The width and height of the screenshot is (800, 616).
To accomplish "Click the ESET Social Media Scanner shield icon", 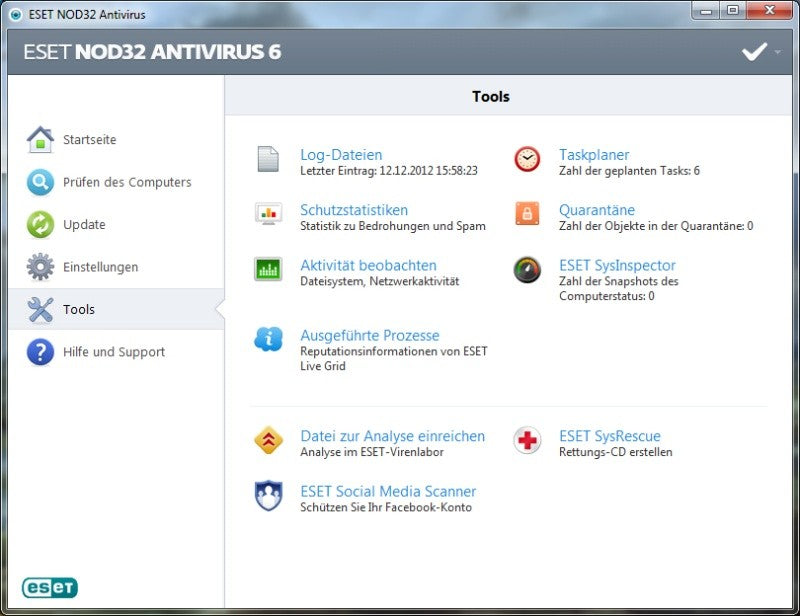I will 268,496.
